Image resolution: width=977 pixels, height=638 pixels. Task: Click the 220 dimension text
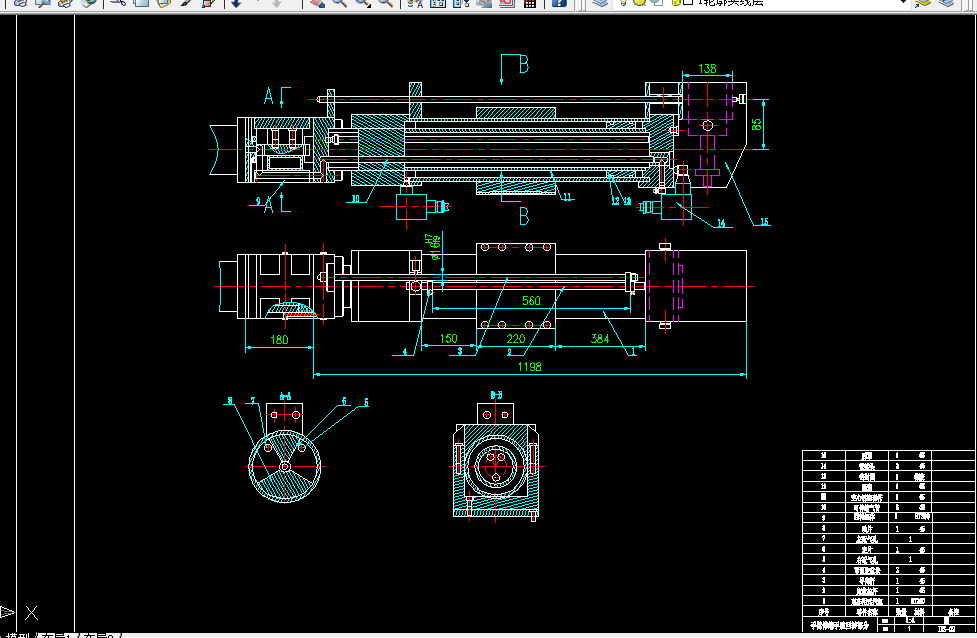coord(516,339)
